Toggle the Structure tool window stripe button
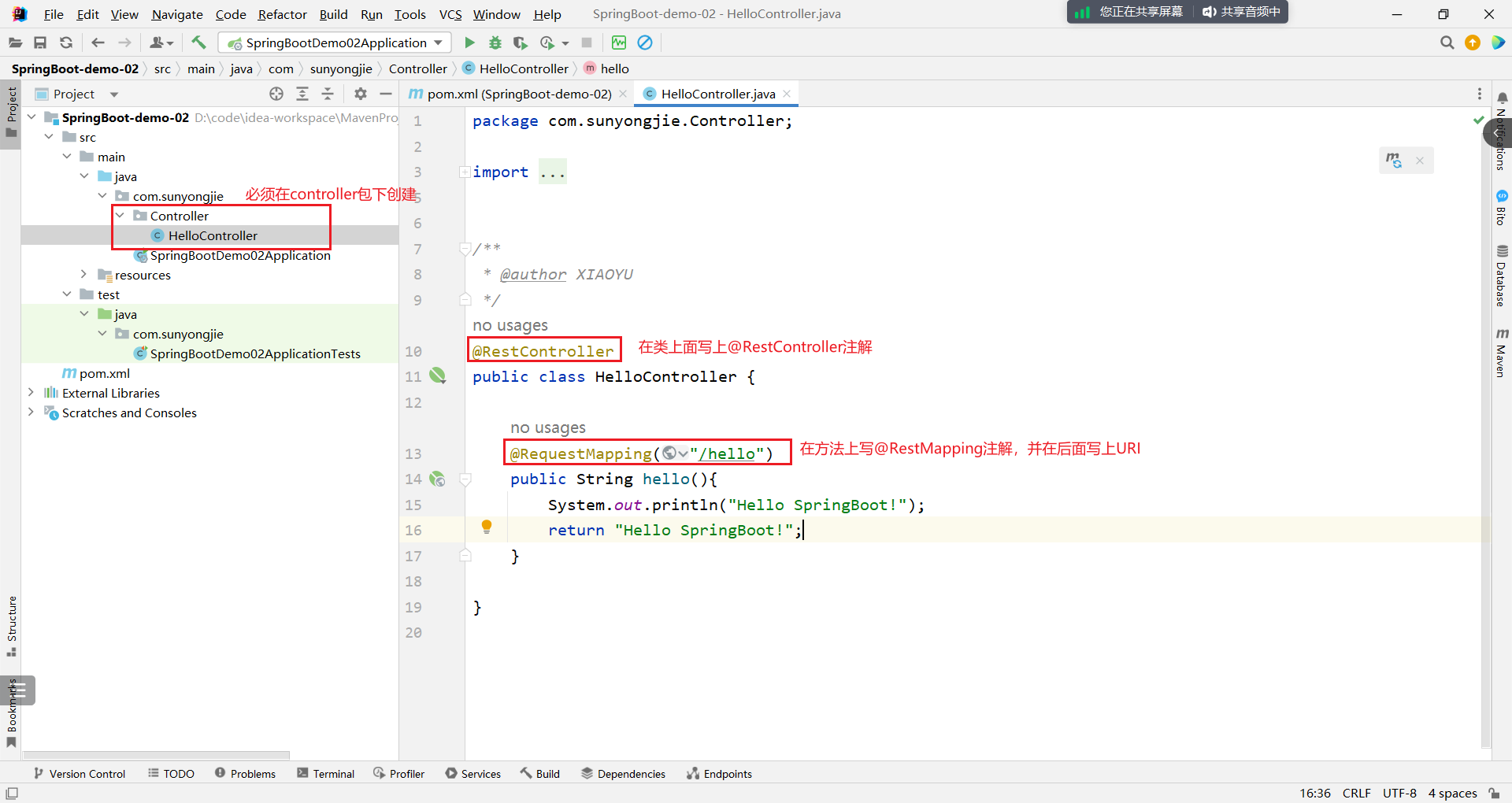This screenshot has height=803, width=1512. click(11, 626)
